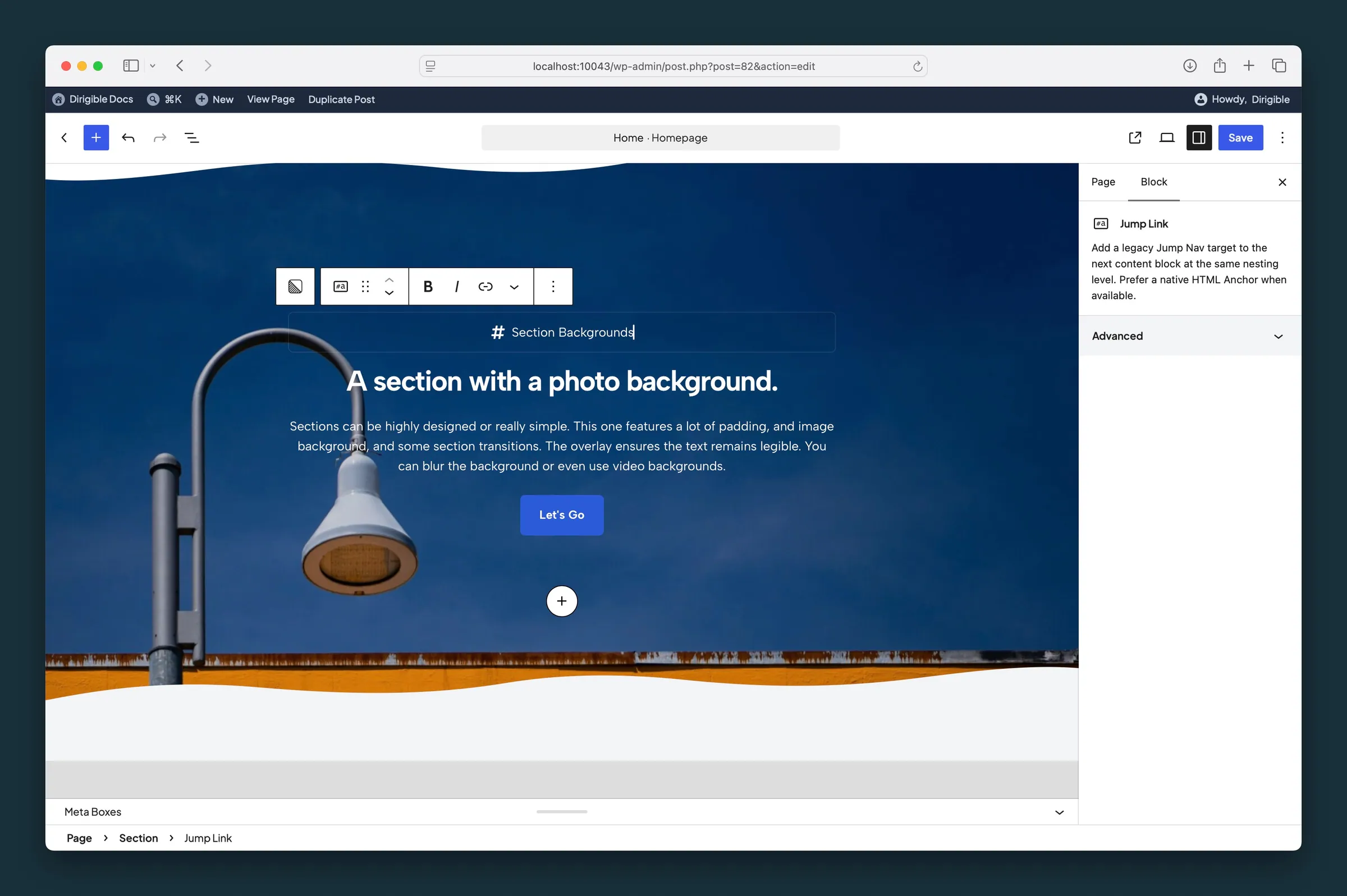Open the Howdy, Dirigible user menu
The image size is (1347, 896).
[x=1241, y=99]
